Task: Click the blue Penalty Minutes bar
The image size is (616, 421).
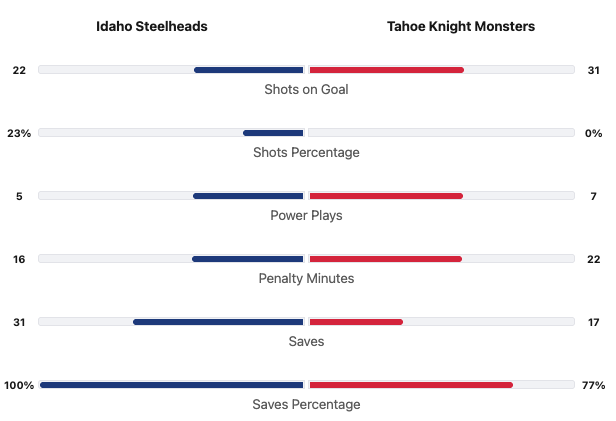Action: (x=247, y=259)
